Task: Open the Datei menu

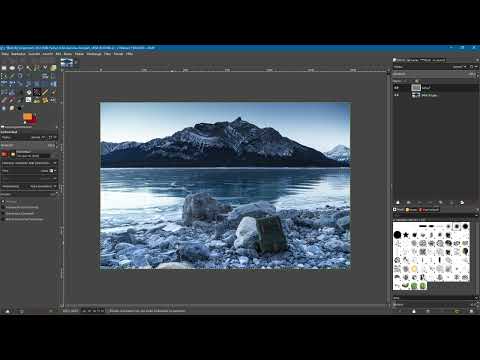Action: pyautogui.click(x=5, y=54)
